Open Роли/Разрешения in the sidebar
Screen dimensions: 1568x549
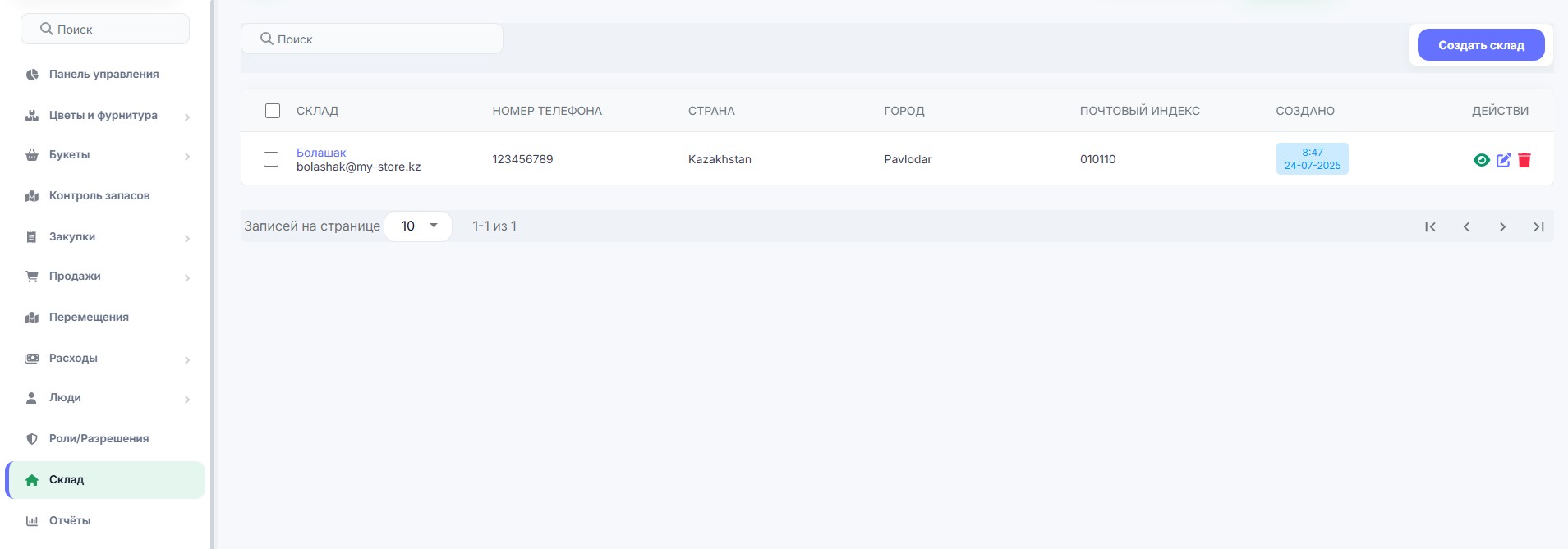click(x=99, y=439)
